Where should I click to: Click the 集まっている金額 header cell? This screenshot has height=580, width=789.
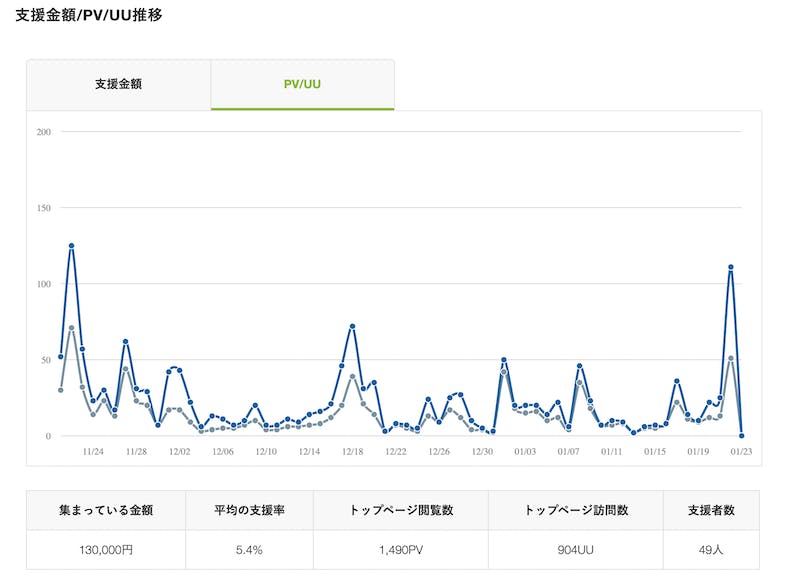click(x=105, y=510)
